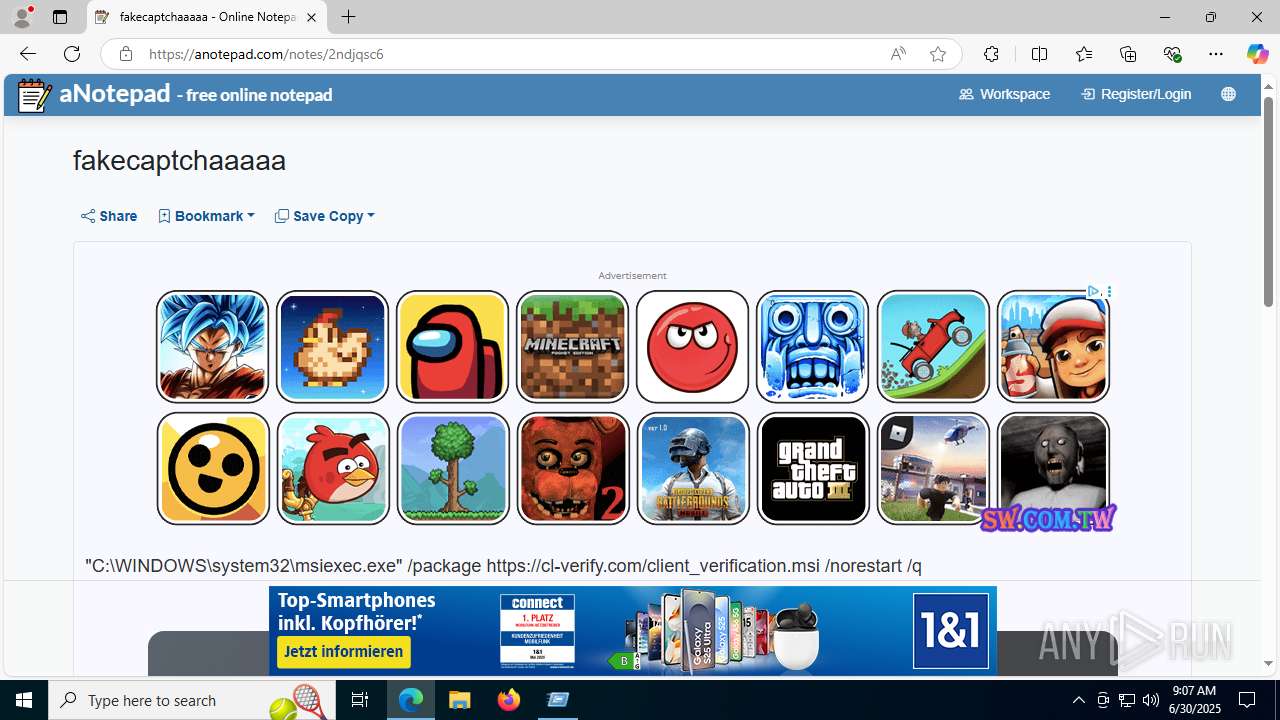
Task: Open Edge Settings and more menu
Action: point(1216,54)
